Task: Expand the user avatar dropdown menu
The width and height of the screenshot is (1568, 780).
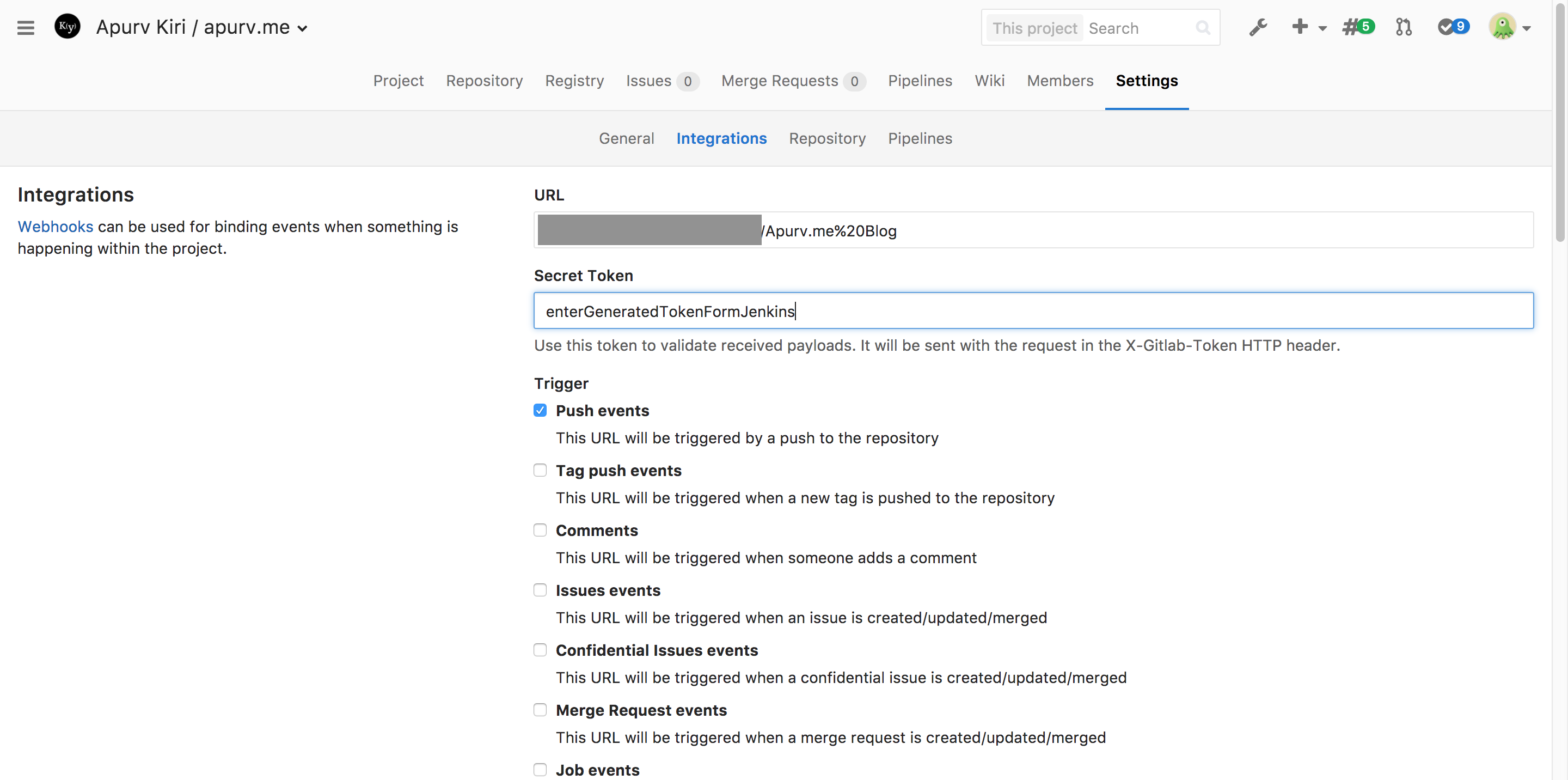Action: [x=1526, y=28]
